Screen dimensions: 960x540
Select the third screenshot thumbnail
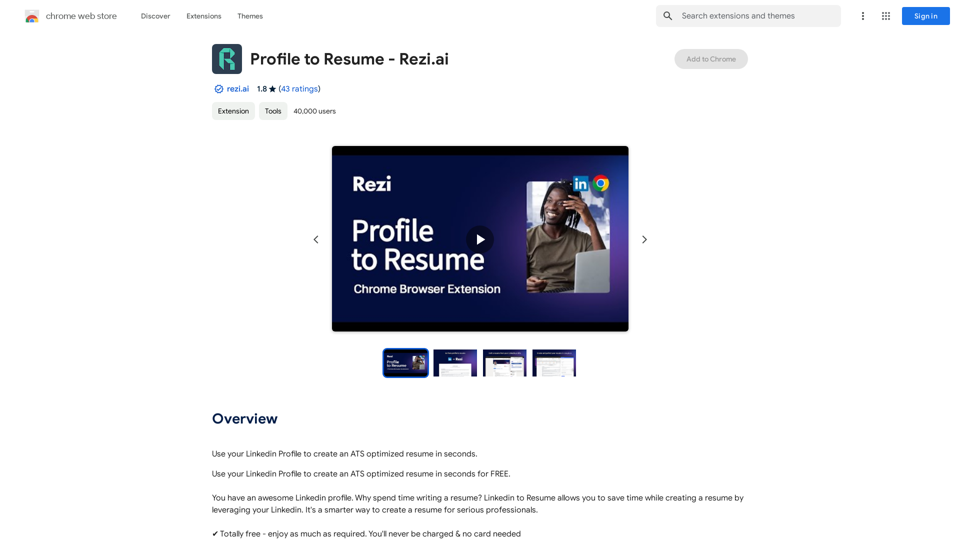coord(504,363)
